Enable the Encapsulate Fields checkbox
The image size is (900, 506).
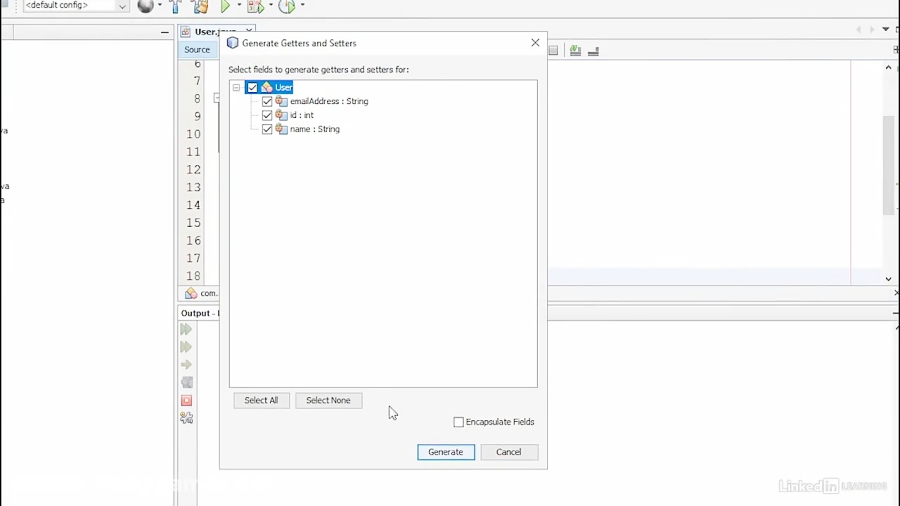(459, 422)
